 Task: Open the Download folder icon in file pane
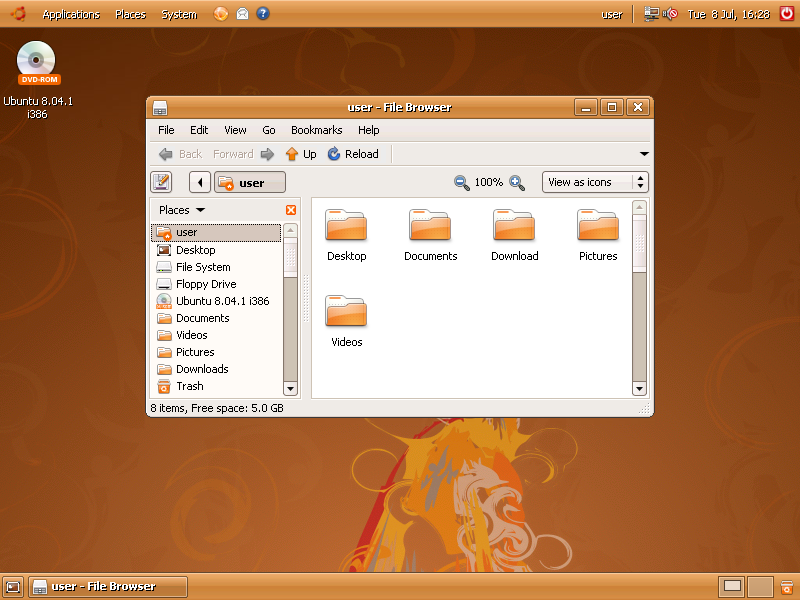pyautogui.click(x=514, y=225)
